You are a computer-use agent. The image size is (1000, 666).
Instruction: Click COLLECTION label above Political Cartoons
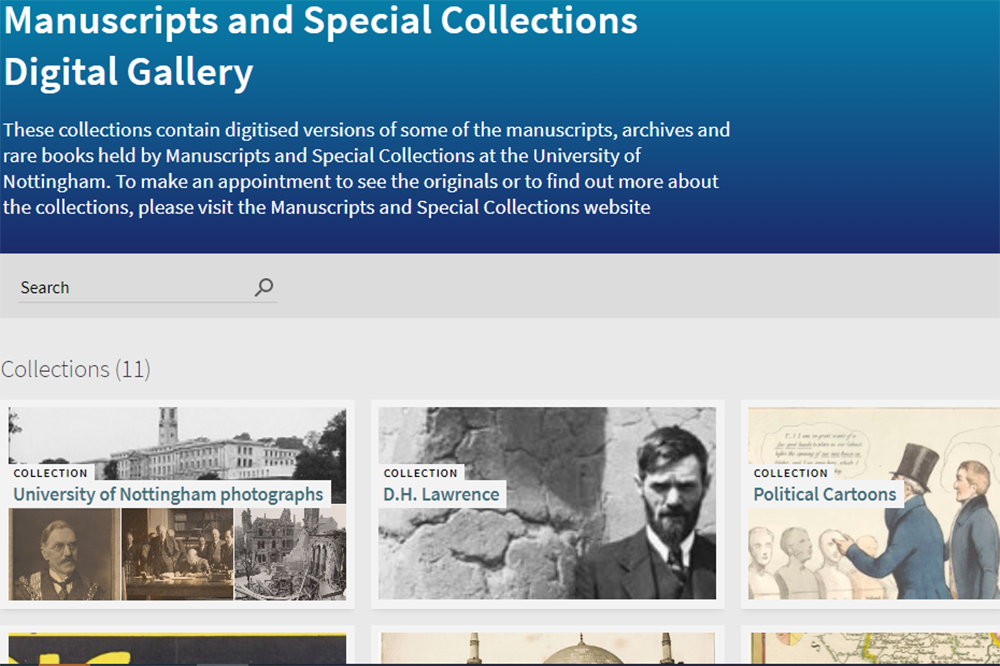pos(790,473)
